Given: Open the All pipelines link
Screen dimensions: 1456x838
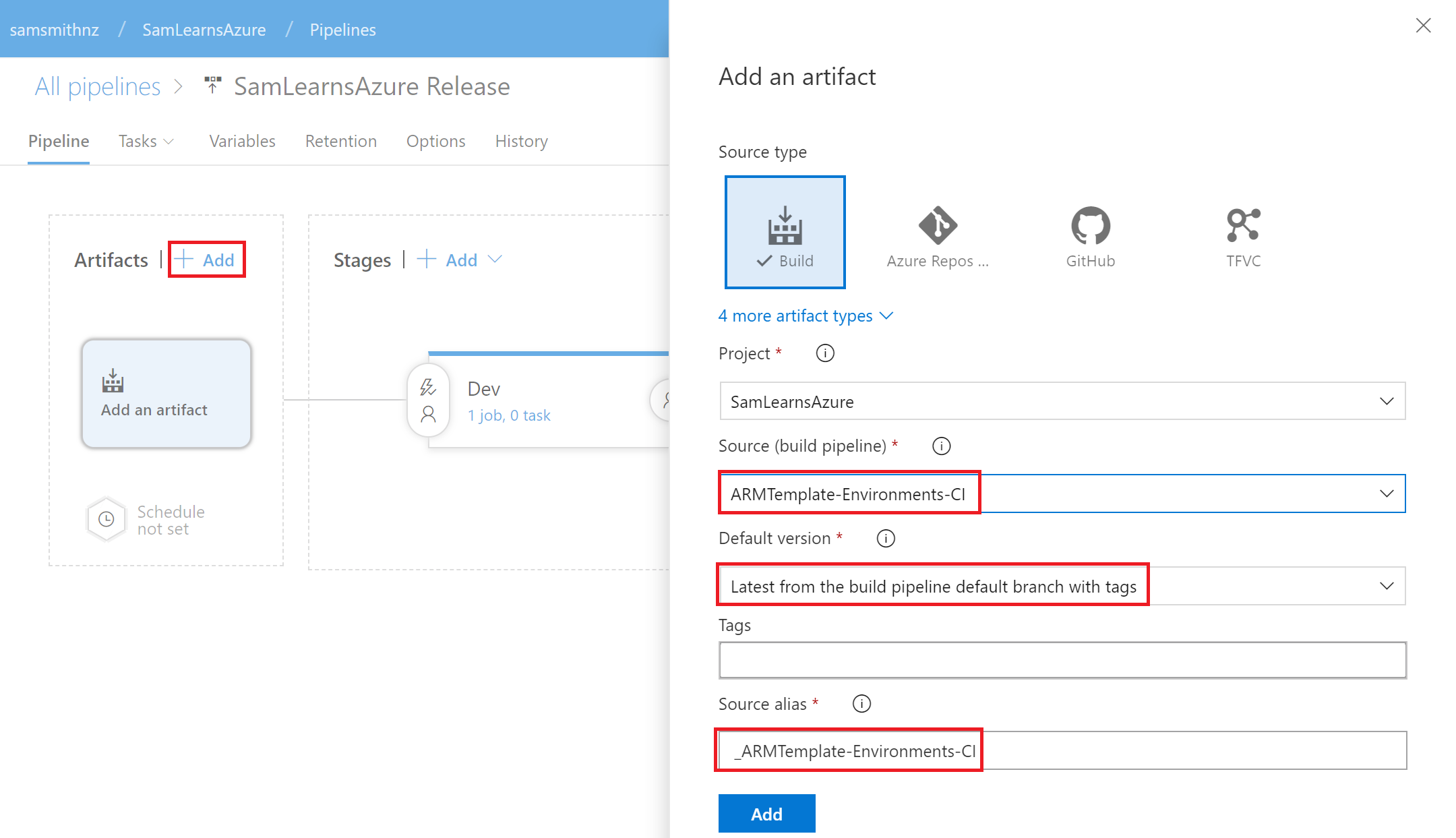Looking at the screenshot, I should click(98, 86).
